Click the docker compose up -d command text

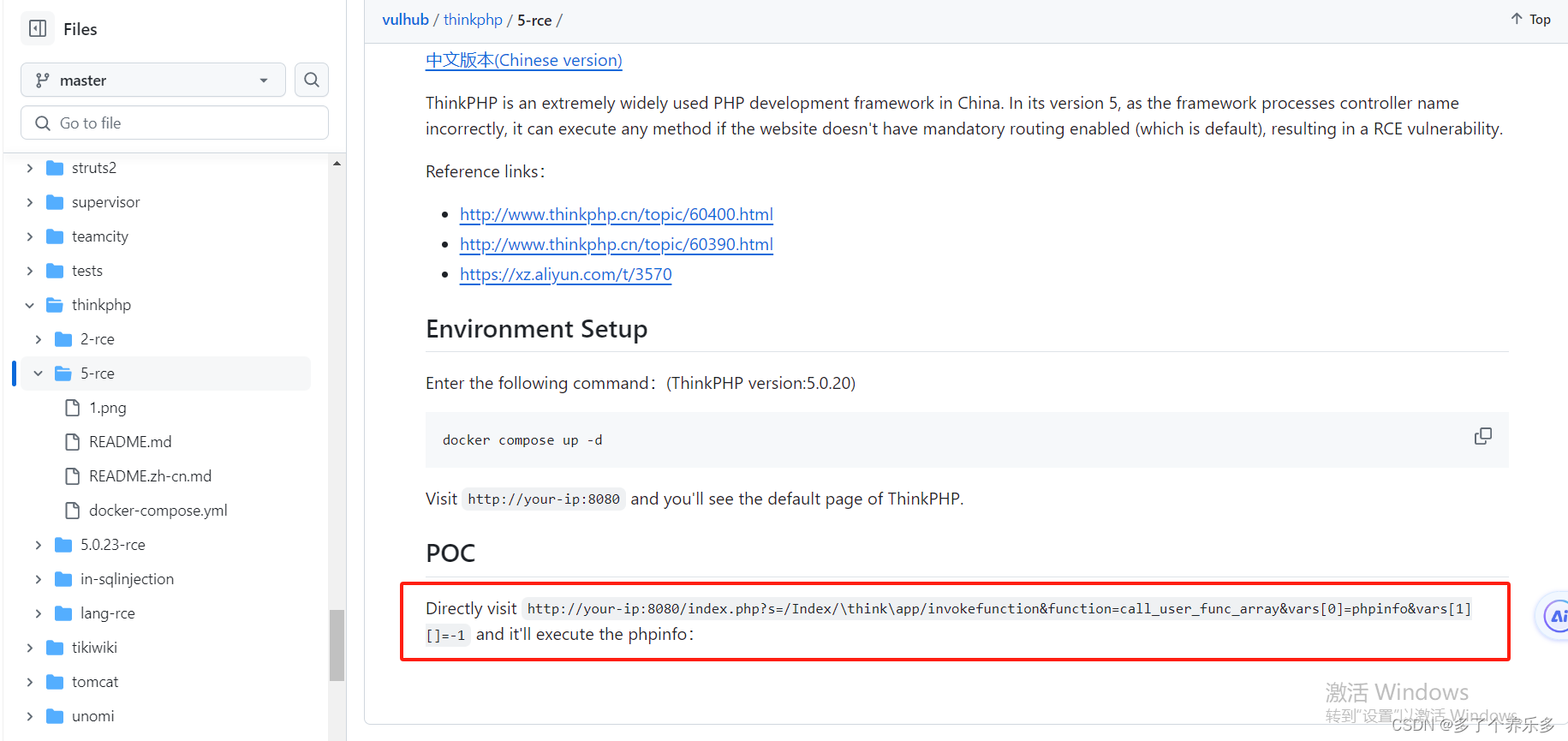(x=522, y=440)
